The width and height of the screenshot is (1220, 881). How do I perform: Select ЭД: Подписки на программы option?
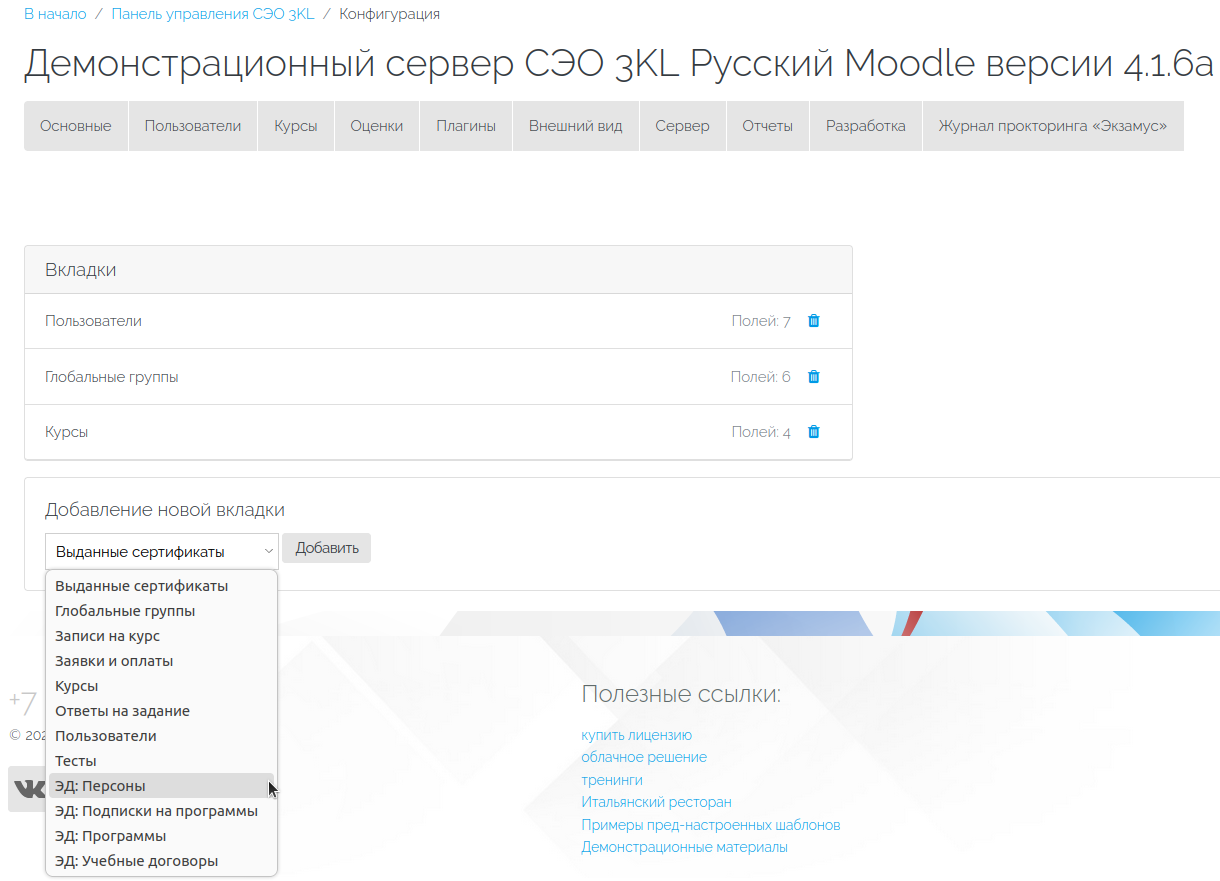coord(161,811)
